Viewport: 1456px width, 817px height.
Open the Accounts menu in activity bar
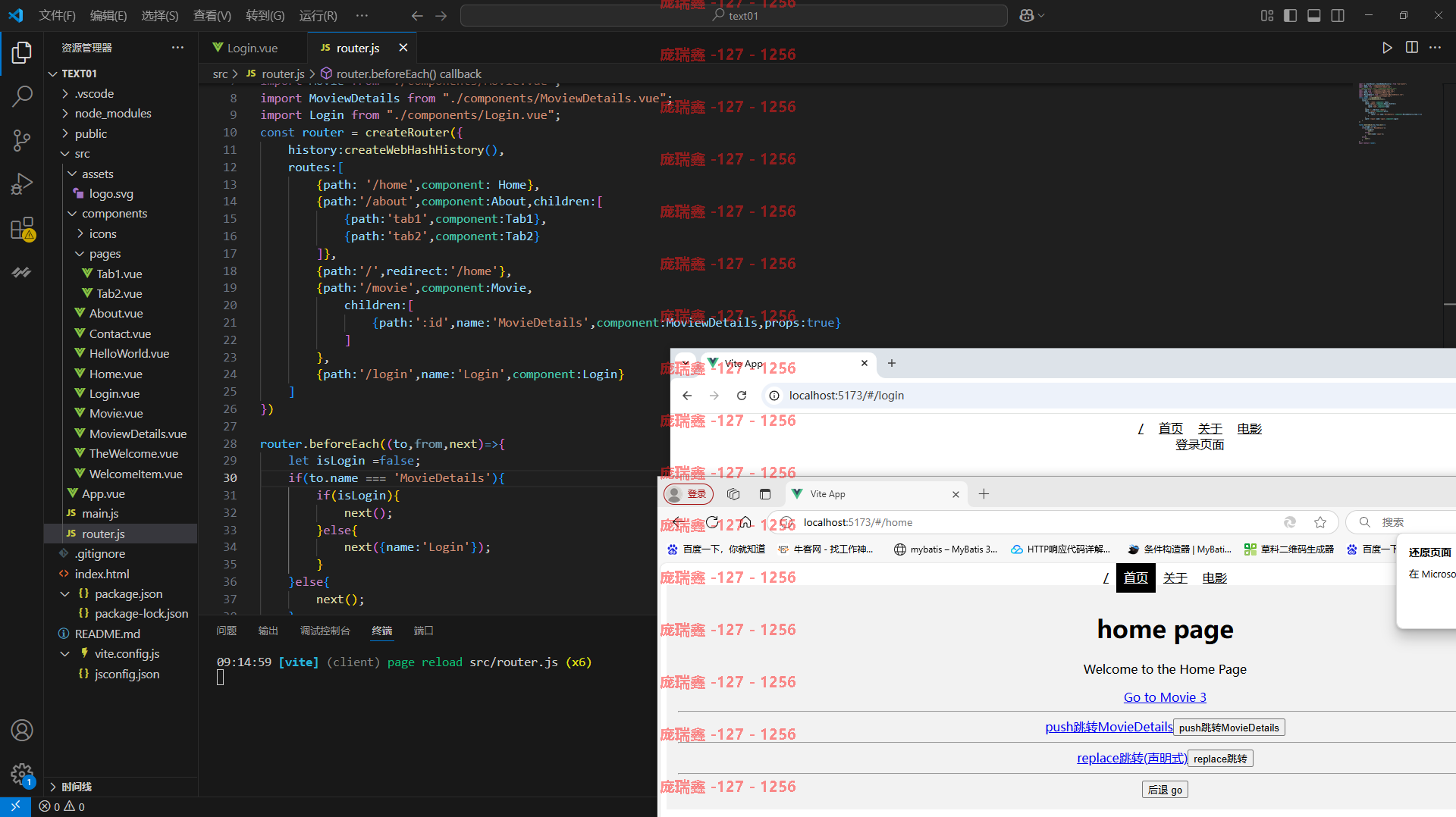(x=22, y=730)
